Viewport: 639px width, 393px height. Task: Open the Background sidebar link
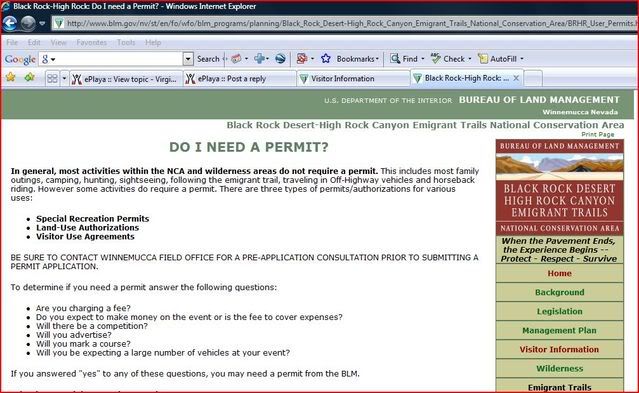[x=560, y=292]
